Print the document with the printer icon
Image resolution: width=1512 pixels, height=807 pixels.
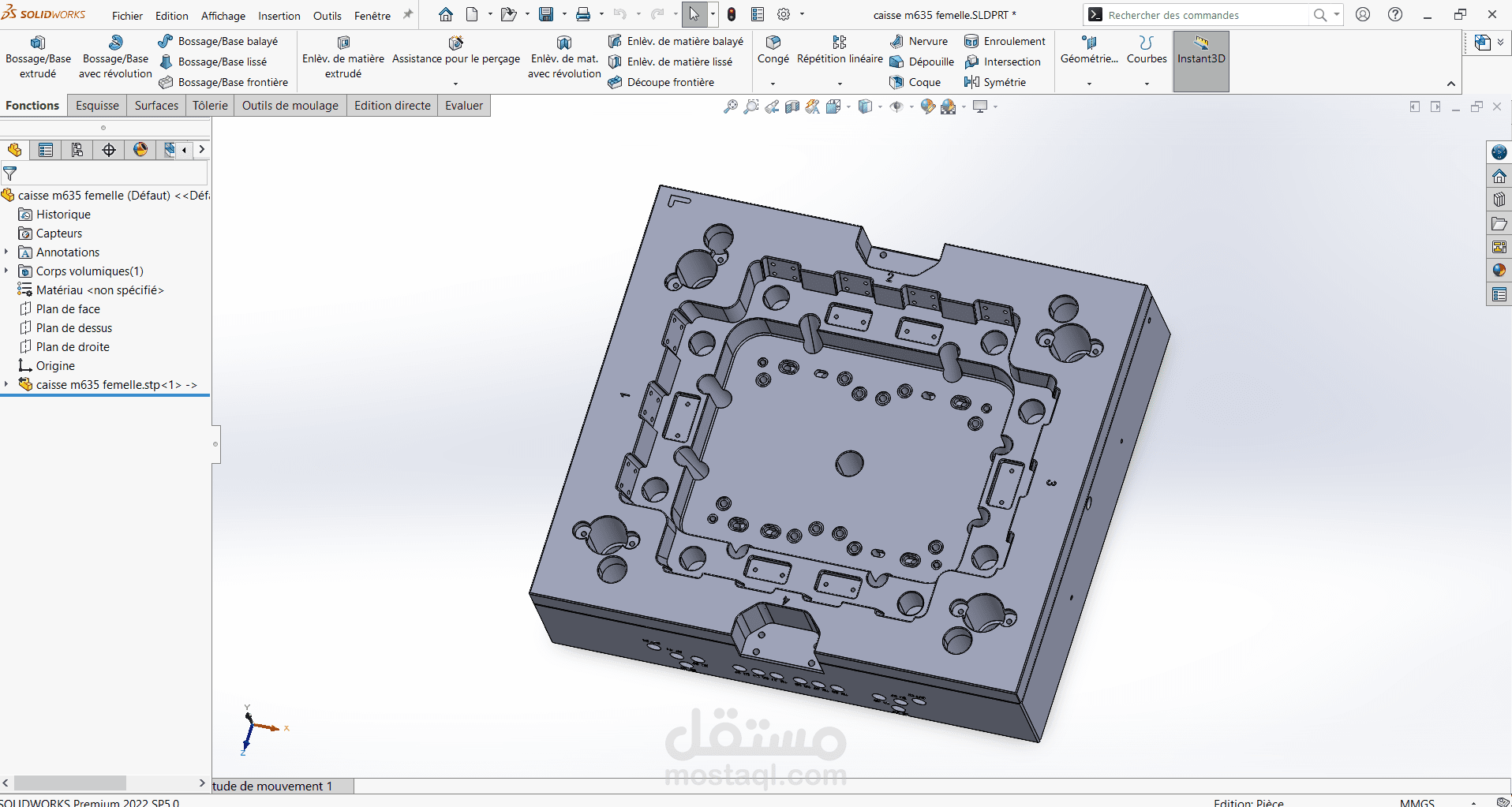583,14
